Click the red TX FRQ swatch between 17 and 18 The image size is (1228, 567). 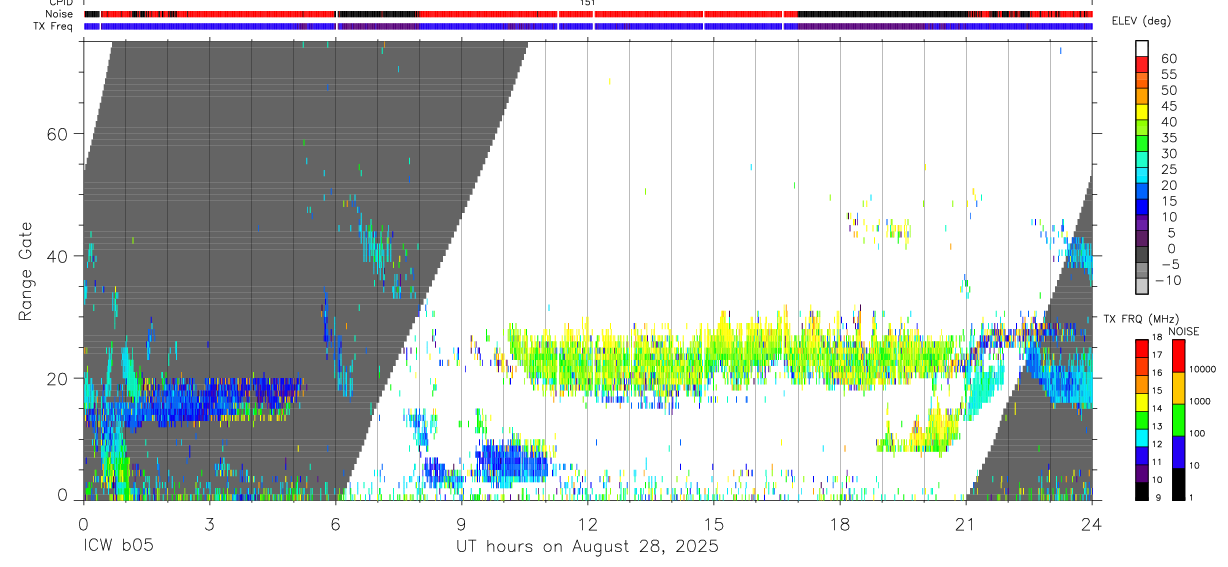point(1141,347)
